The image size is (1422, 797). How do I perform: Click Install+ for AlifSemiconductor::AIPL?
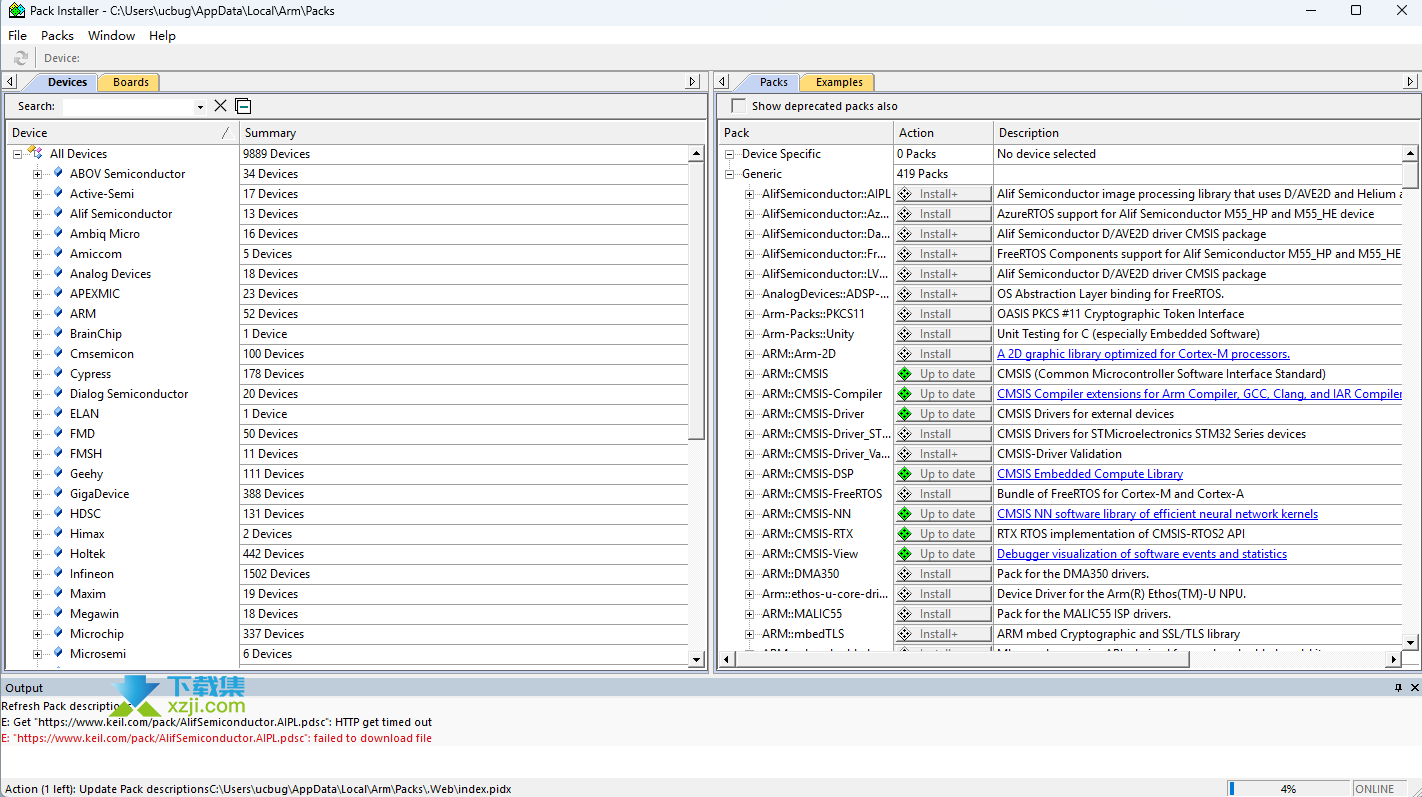coord(943,194)
